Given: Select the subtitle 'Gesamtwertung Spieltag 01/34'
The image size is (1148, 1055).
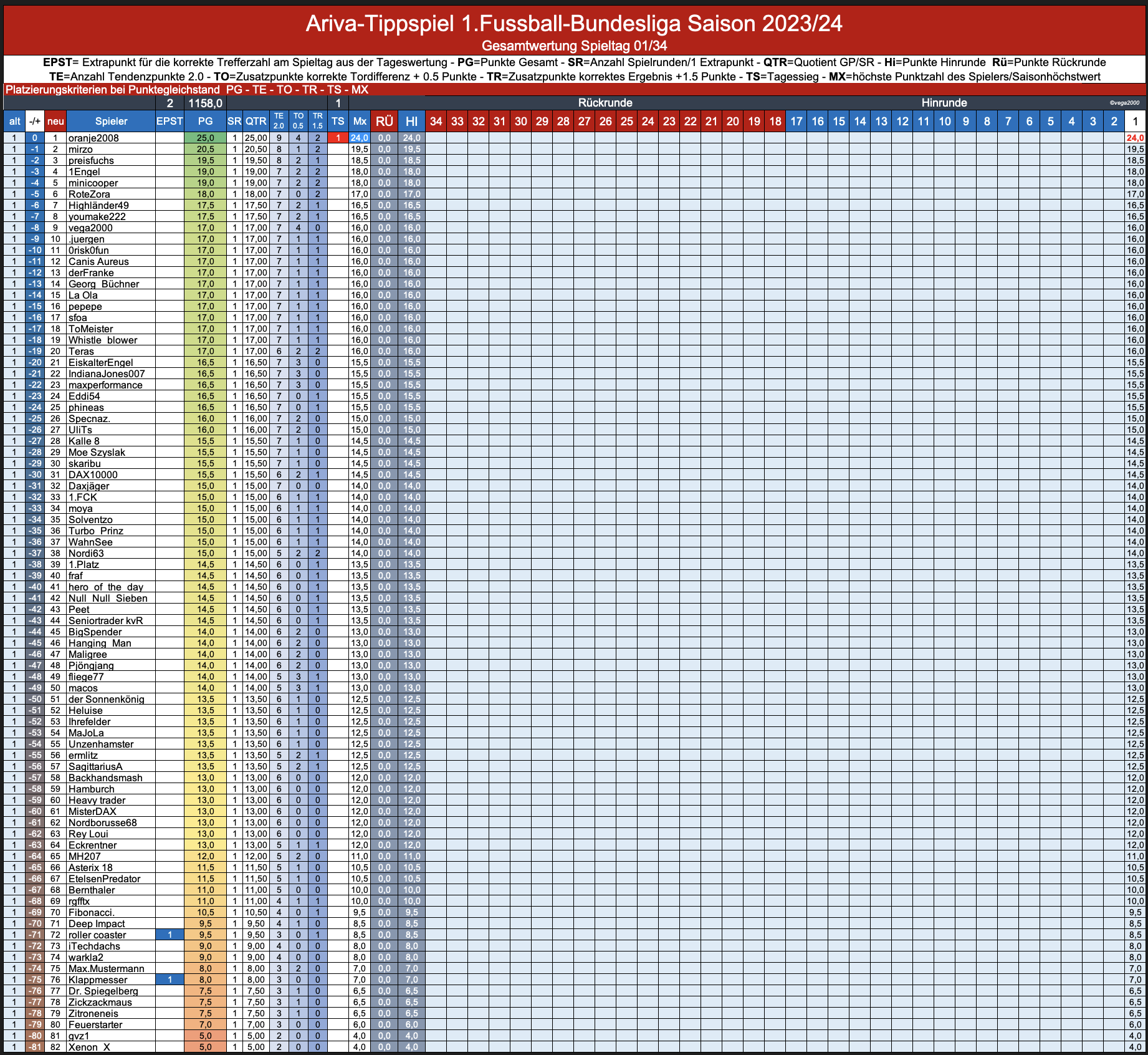Looking at the screenshot, I should (574, 46).
